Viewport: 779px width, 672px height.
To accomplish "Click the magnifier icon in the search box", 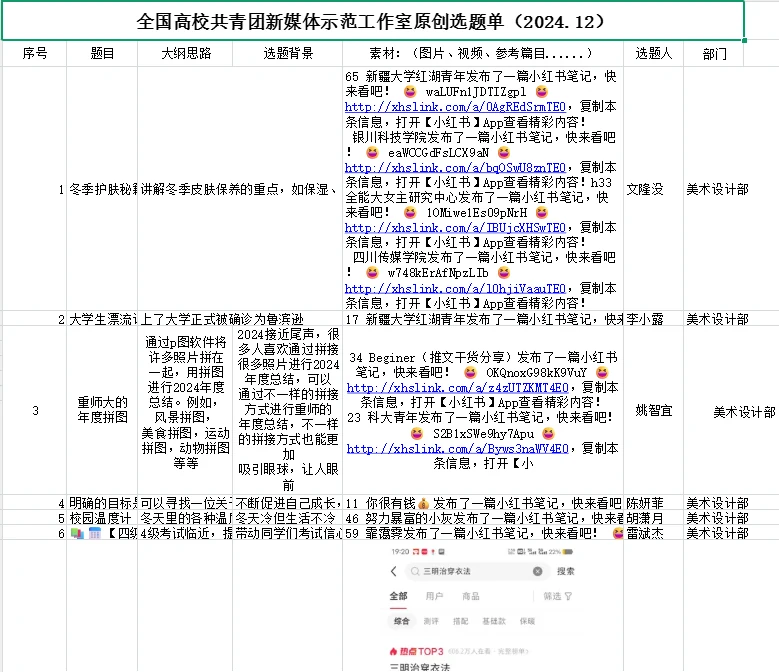I will pos(414,572).
